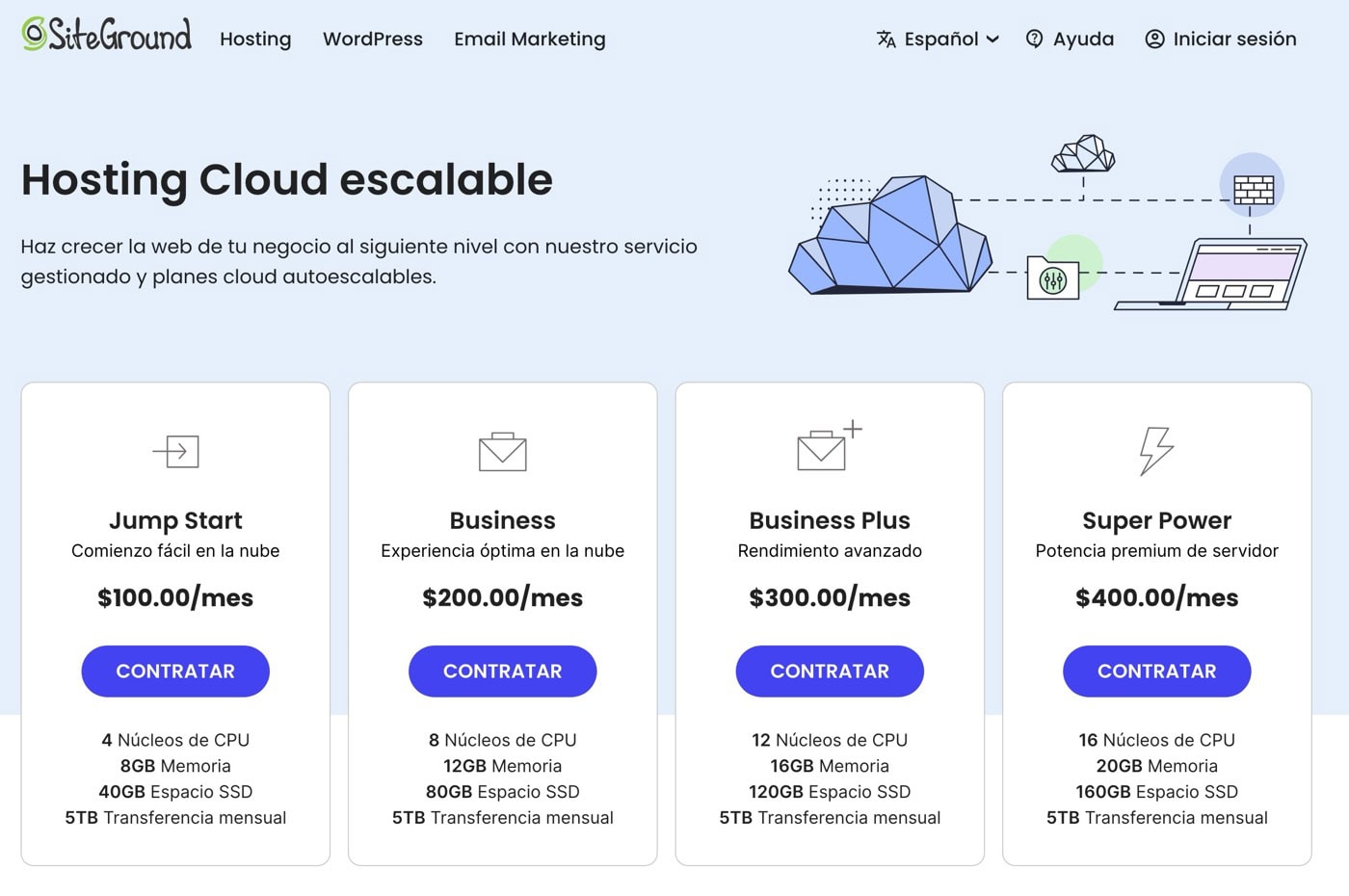Screen dimensions: 1349x896
Task: Click the firewall brick icon in illustration
Action: 1253,190
